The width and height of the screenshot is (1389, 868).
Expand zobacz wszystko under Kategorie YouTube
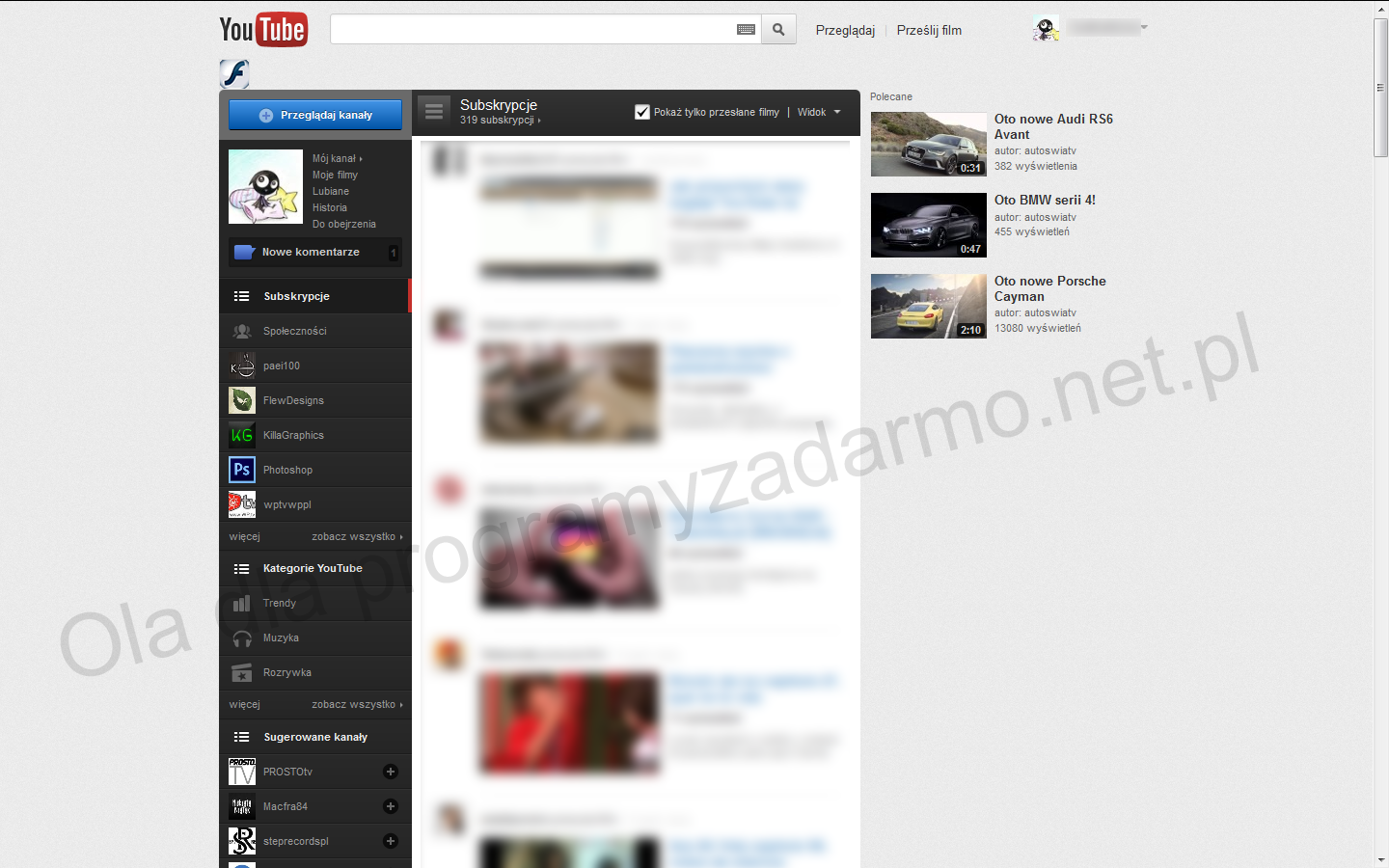(x=357, y=704)
